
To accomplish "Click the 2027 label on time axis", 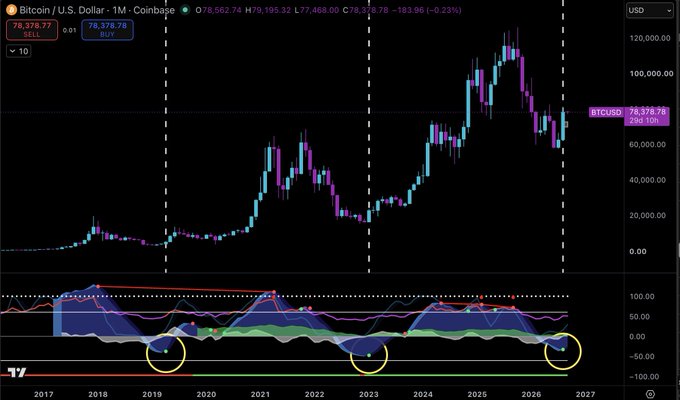I will pyautogui.click(x=585, y=394).
